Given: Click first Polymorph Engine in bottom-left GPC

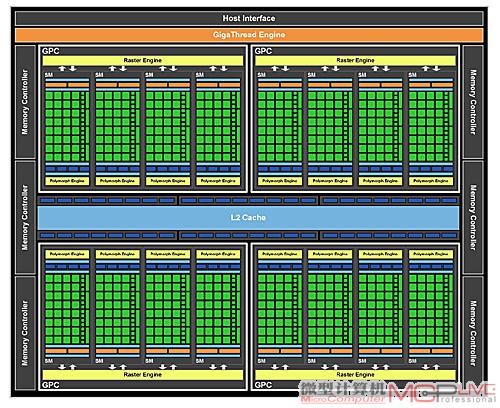Looking at the screenshot, I should pyautogui.click(x=67, y=254).
